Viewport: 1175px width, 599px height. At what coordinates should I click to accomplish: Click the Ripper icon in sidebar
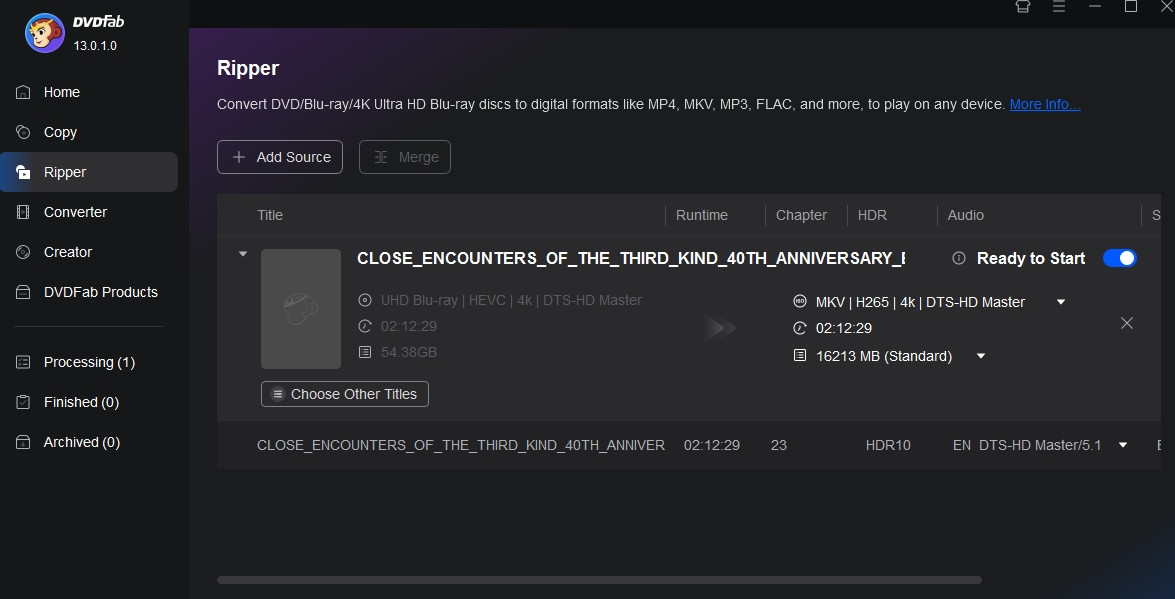[x=23, y=172]
